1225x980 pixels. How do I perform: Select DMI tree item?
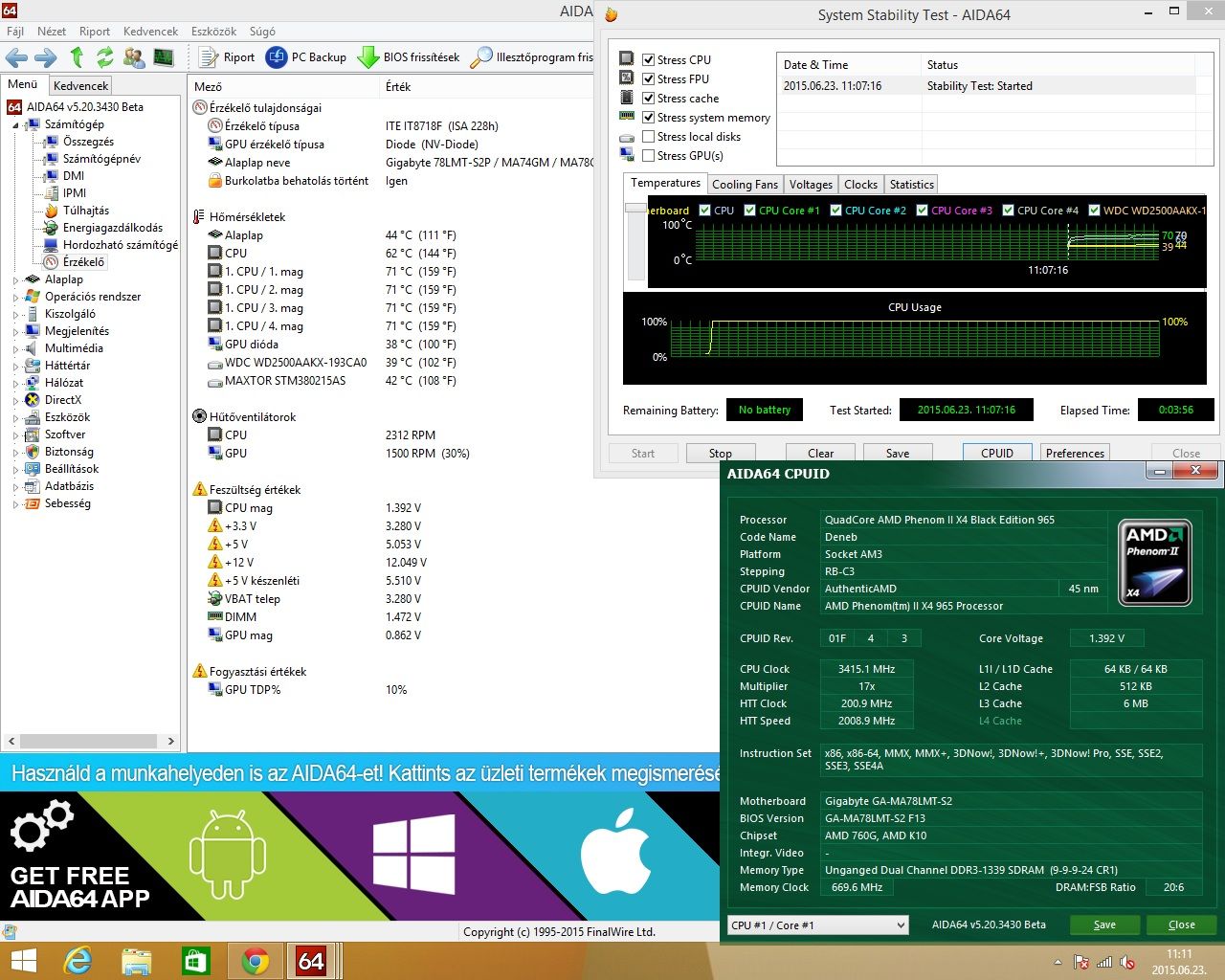(x=74, y=176)
